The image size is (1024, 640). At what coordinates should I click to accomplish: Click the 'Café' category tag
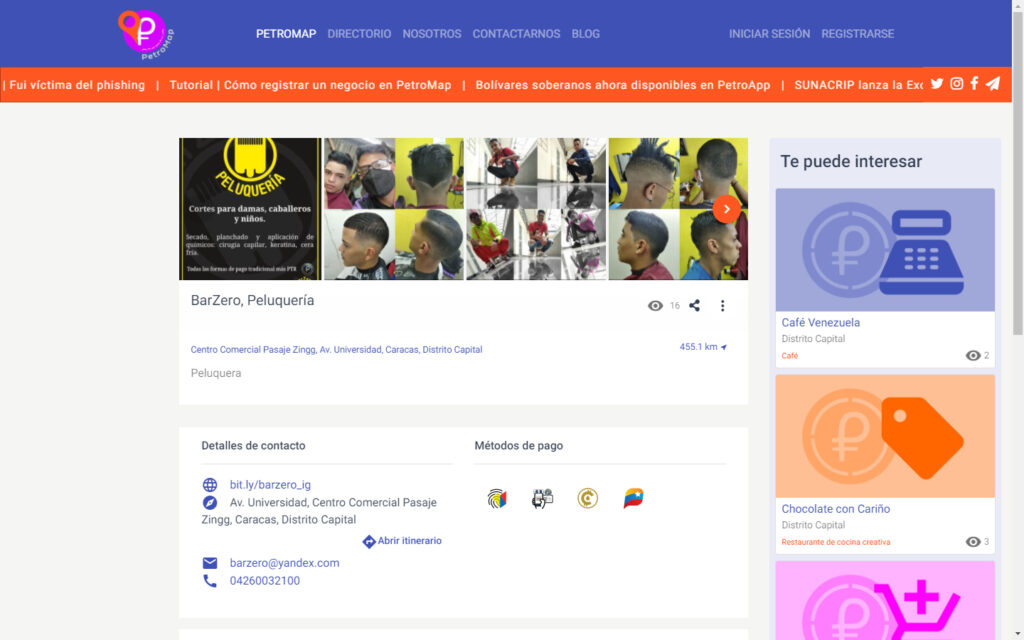[x=790, y=356]
